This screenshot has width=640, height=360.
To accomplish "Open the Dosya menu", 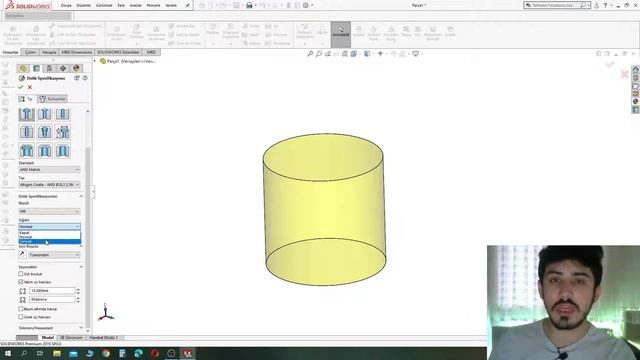I will pyautogui.click(x=66, y=6).
